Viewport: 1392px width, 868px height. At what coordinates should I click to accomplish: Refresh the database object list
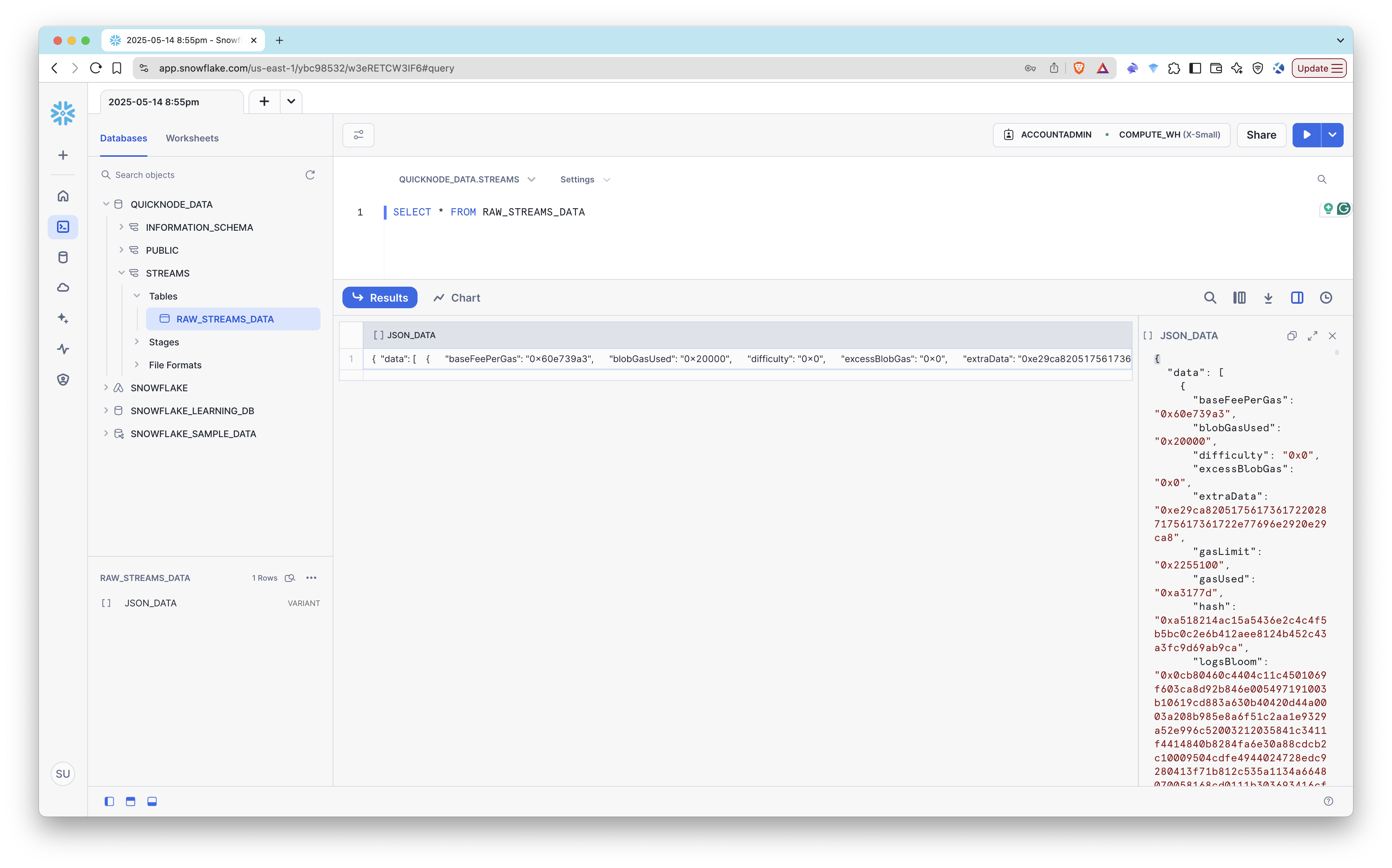(x=310, y=174)
